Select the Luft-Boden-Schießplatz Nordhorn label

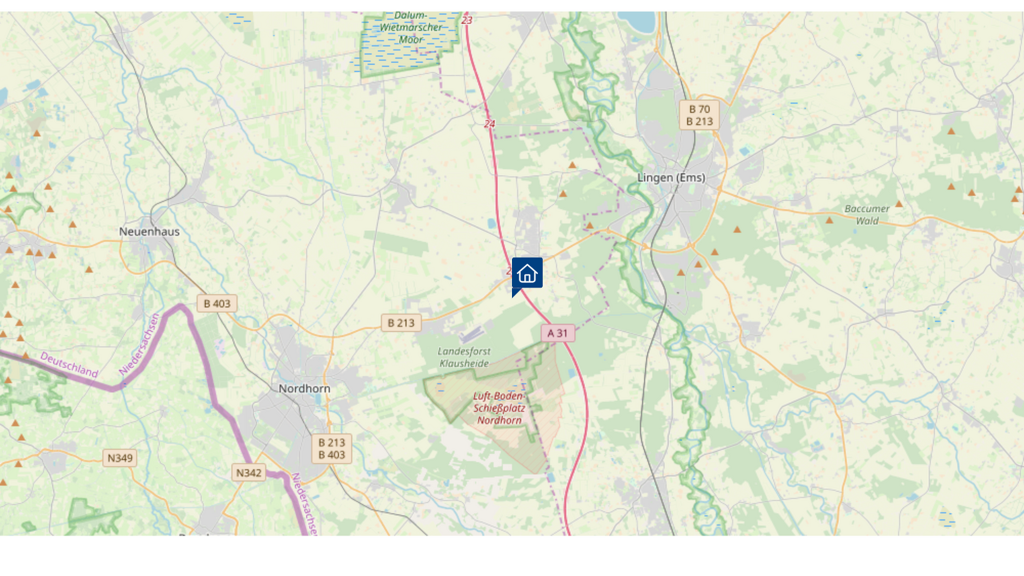[x=499, y=408]
